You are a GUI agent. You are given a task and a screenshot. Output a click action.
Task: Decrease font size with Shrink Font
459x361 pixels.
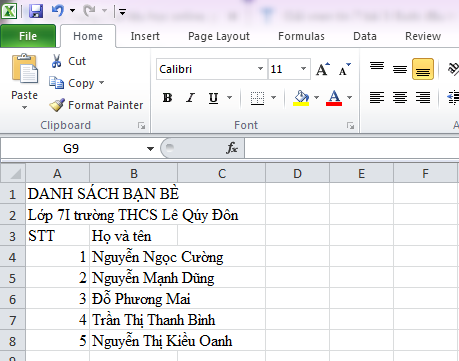coord(344,69)
